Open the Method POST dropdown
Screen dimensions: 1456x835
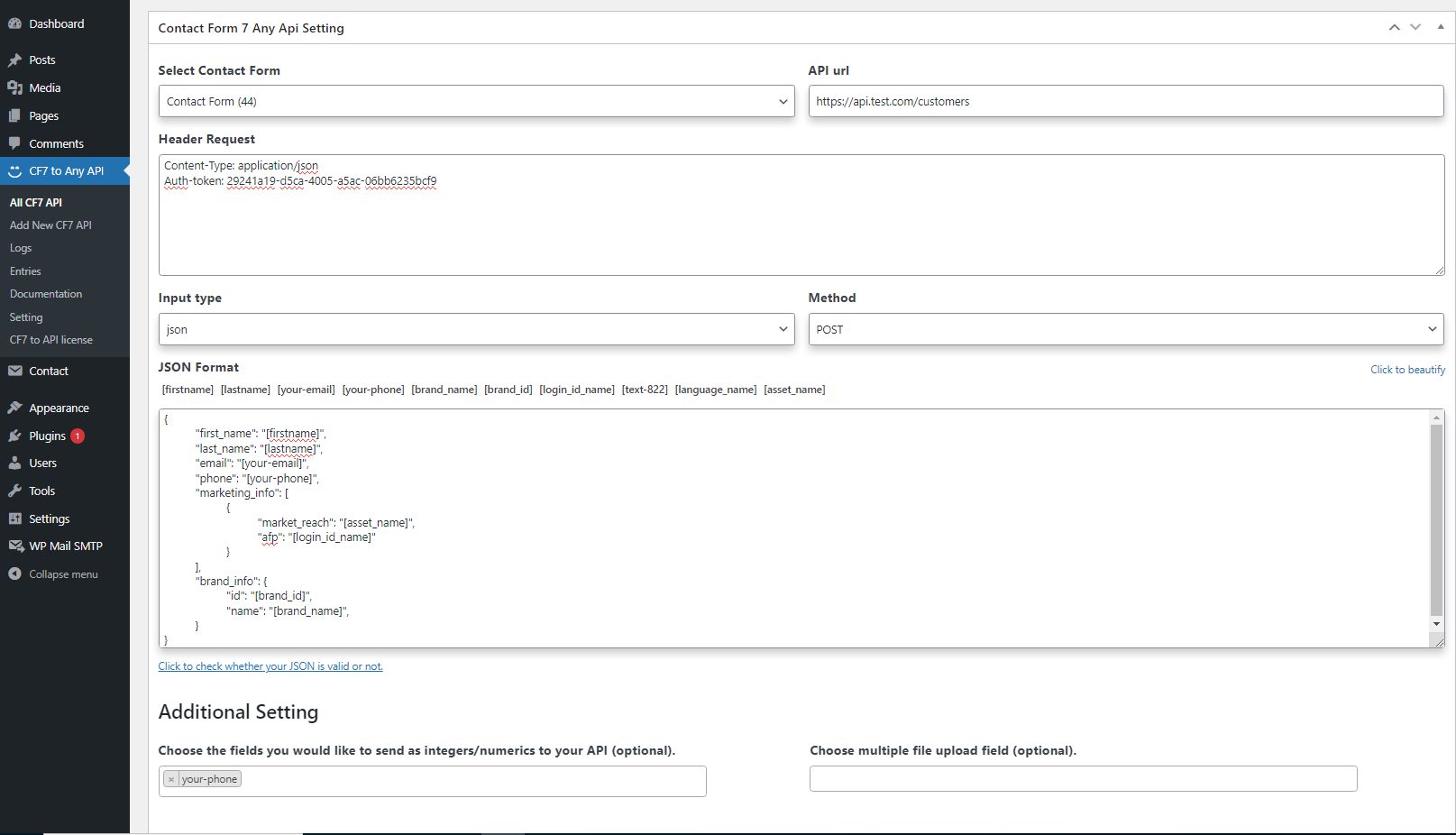pyautogui.click(x=1125, y=329)
